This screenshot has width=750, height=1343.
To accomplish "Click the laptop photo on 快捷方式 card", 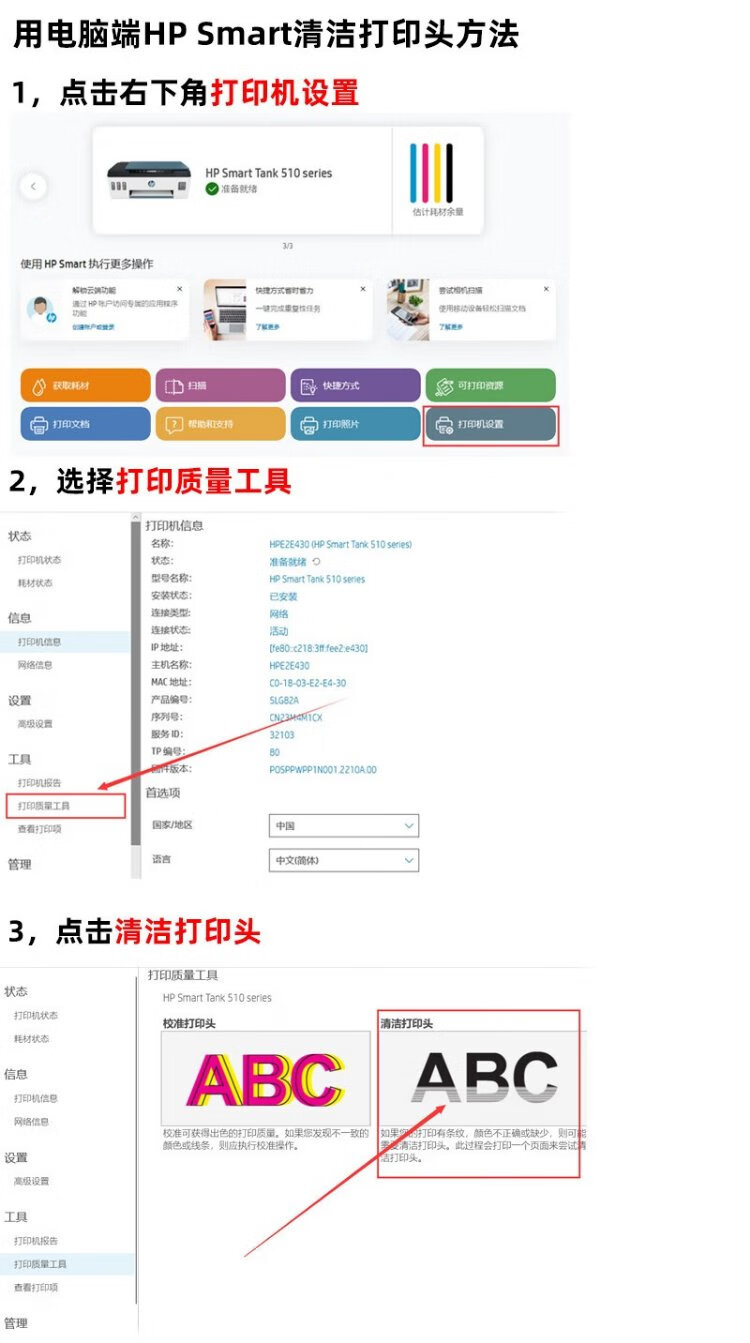I will (x=225, y=310).
